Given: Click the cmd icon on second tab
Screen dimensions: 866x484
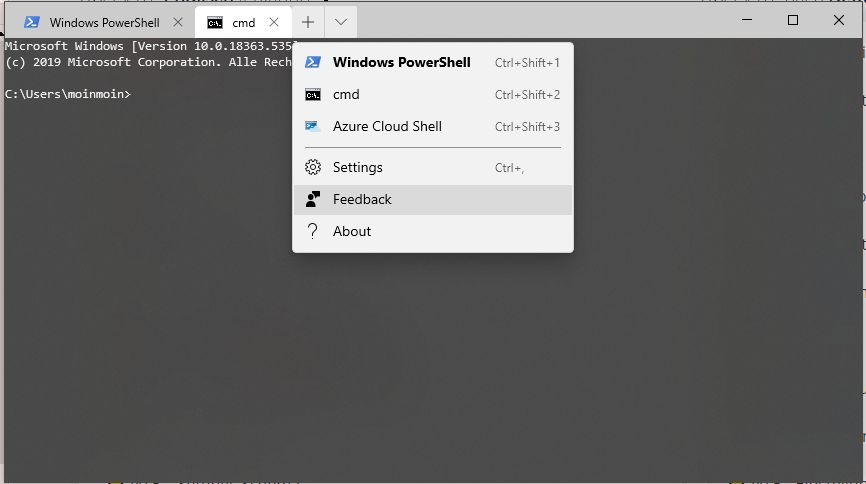Looking at the screenshot, I should tap(215, 23).
